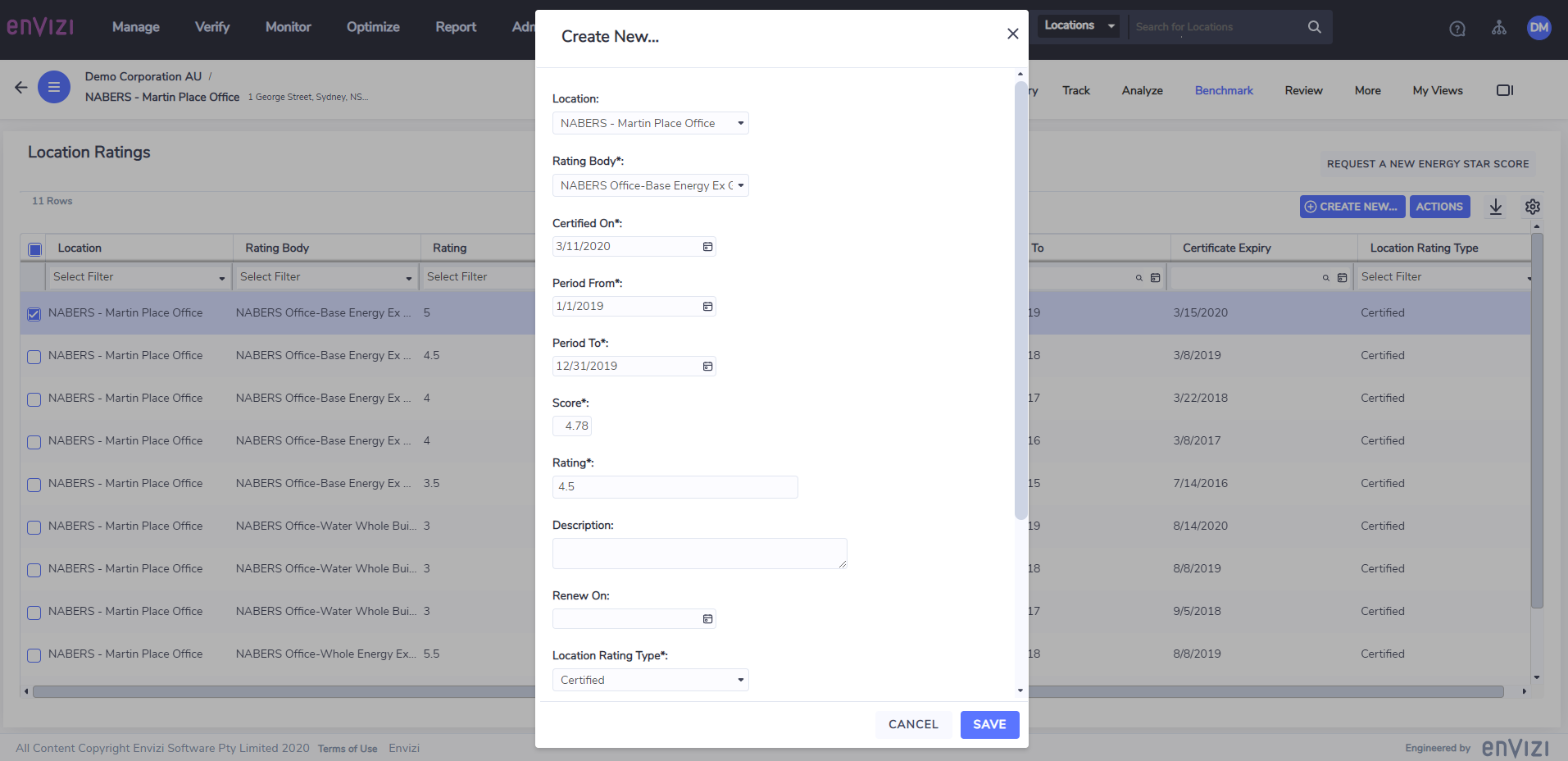Image resolution: width=1568 pixels, height=761 pixels.
Task: Open the help icon in header
Action: [x=1457, y=29]
